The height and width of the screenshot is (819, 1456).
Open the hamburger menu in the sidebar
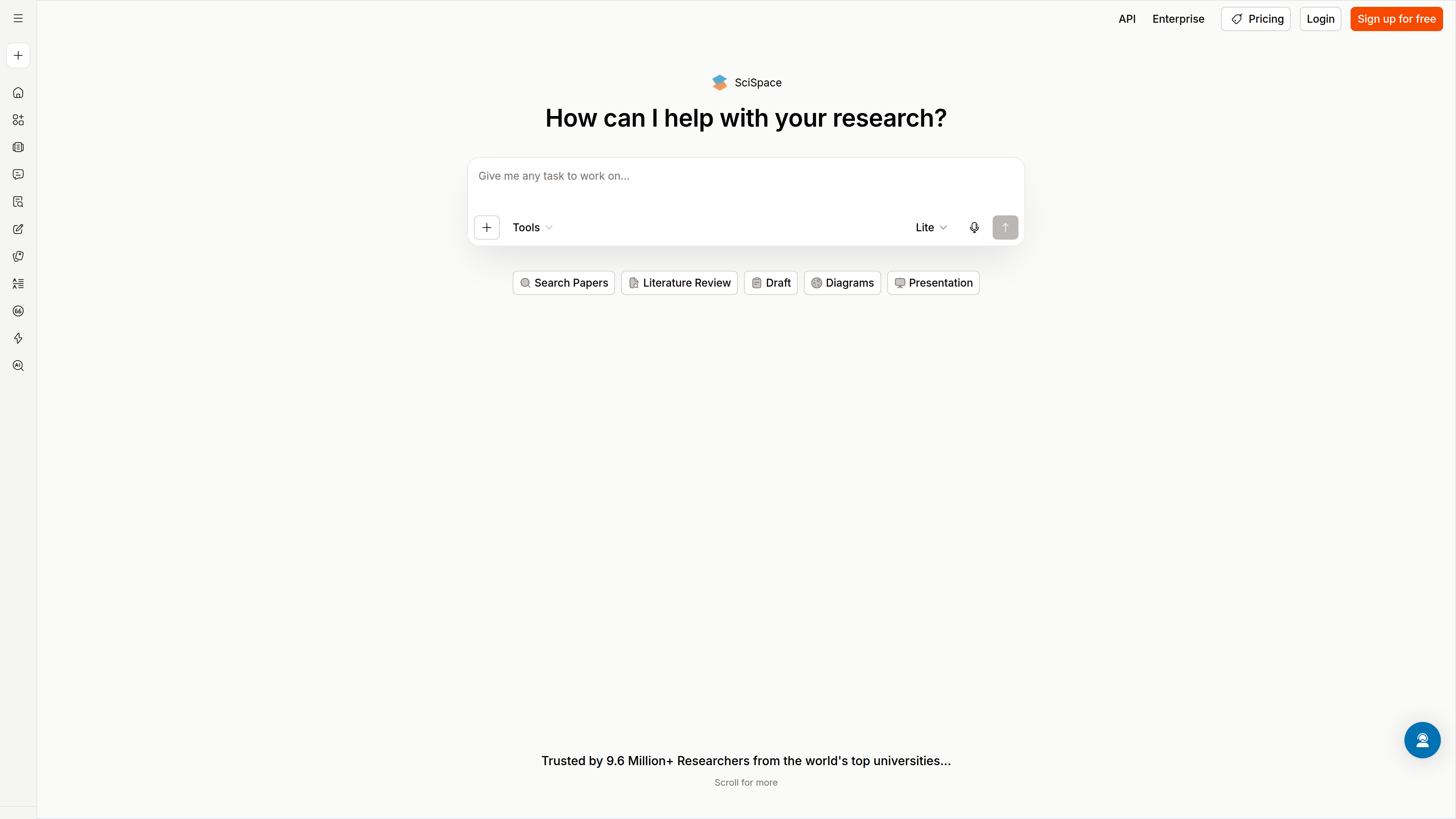[x=18, y=19]
